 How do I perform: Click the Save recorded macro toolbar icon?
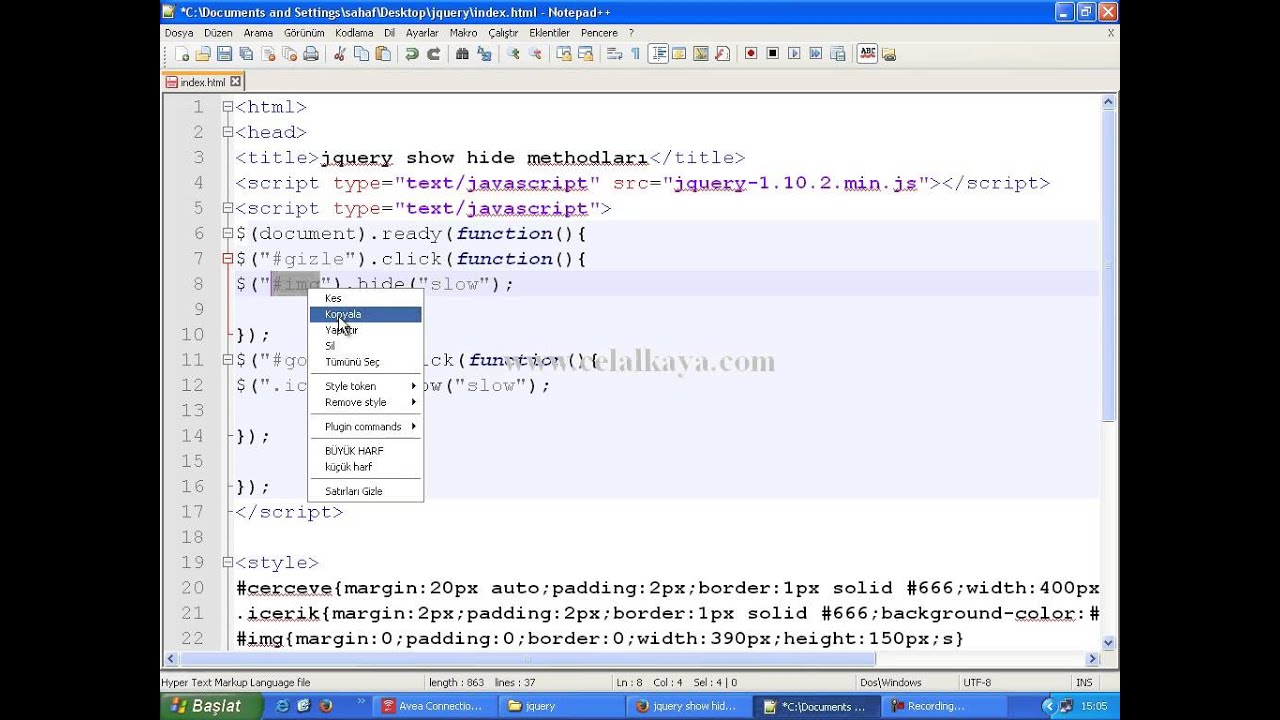tap(837, 54)
